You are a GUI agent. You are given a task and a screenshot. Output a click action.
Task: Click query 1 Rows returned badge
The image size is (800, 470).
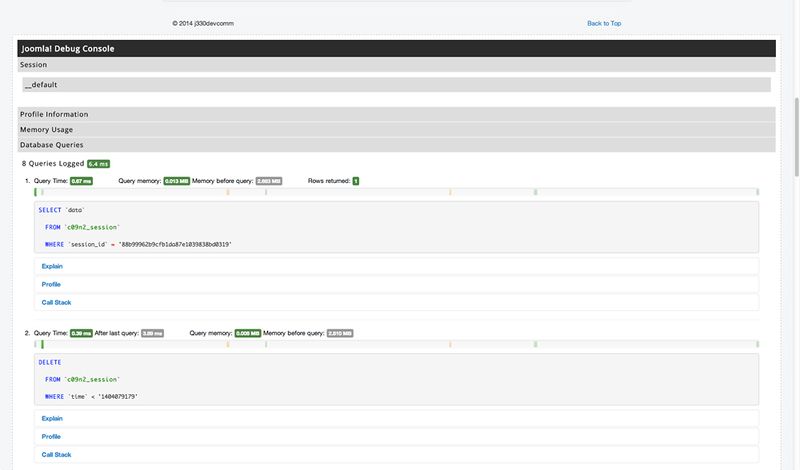[355, 181]
